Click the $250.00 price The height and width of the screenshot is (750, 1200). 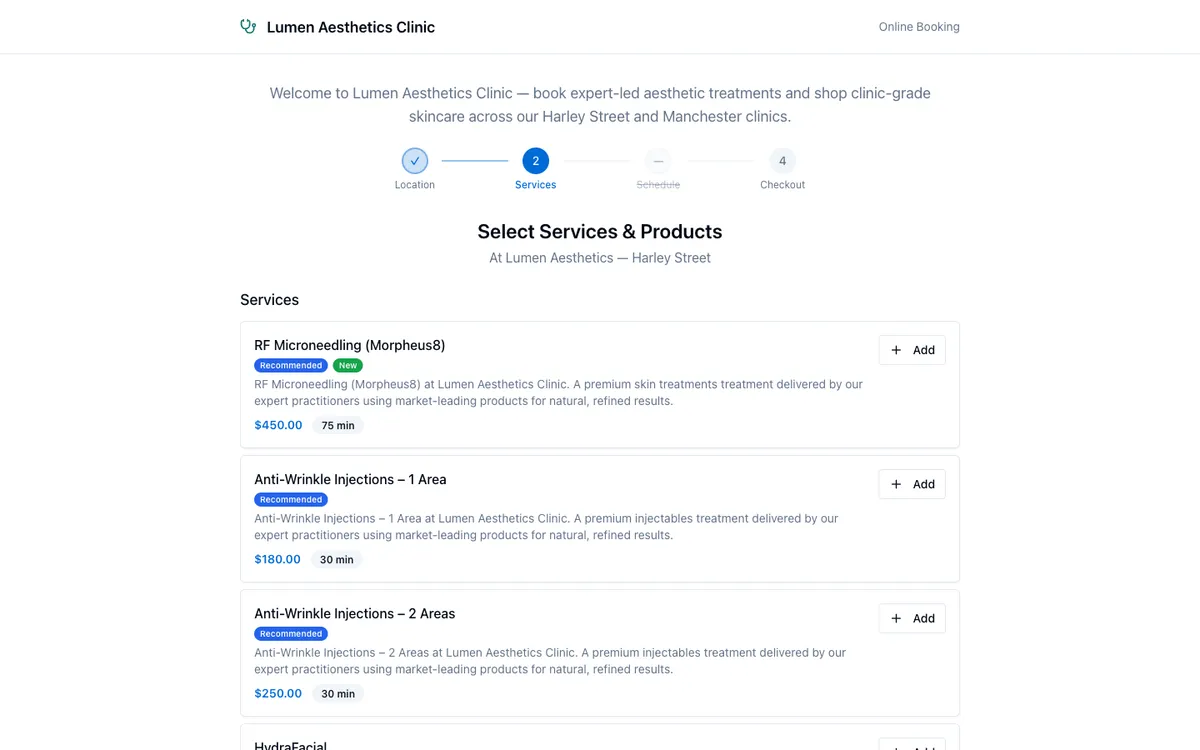tap(278, 693)
